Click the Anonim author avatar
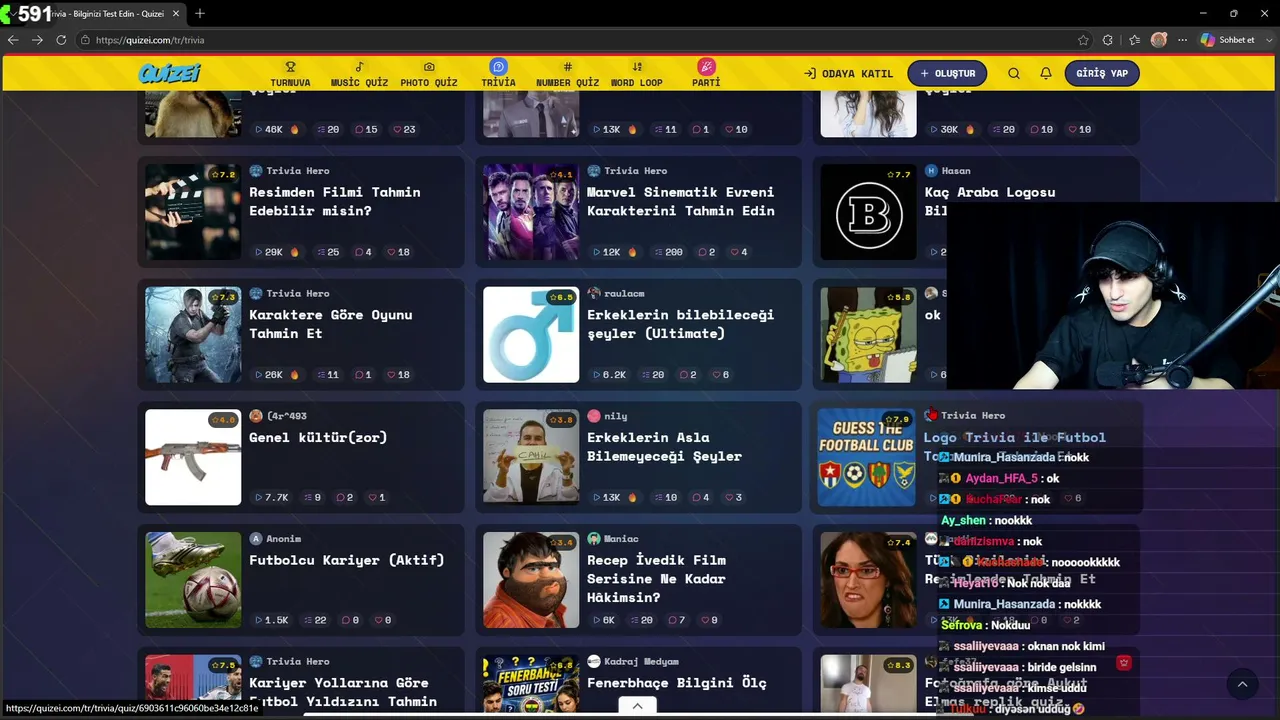Viewport: 1280px width, 720px height. pyautogui.click(x=256, y=539)
